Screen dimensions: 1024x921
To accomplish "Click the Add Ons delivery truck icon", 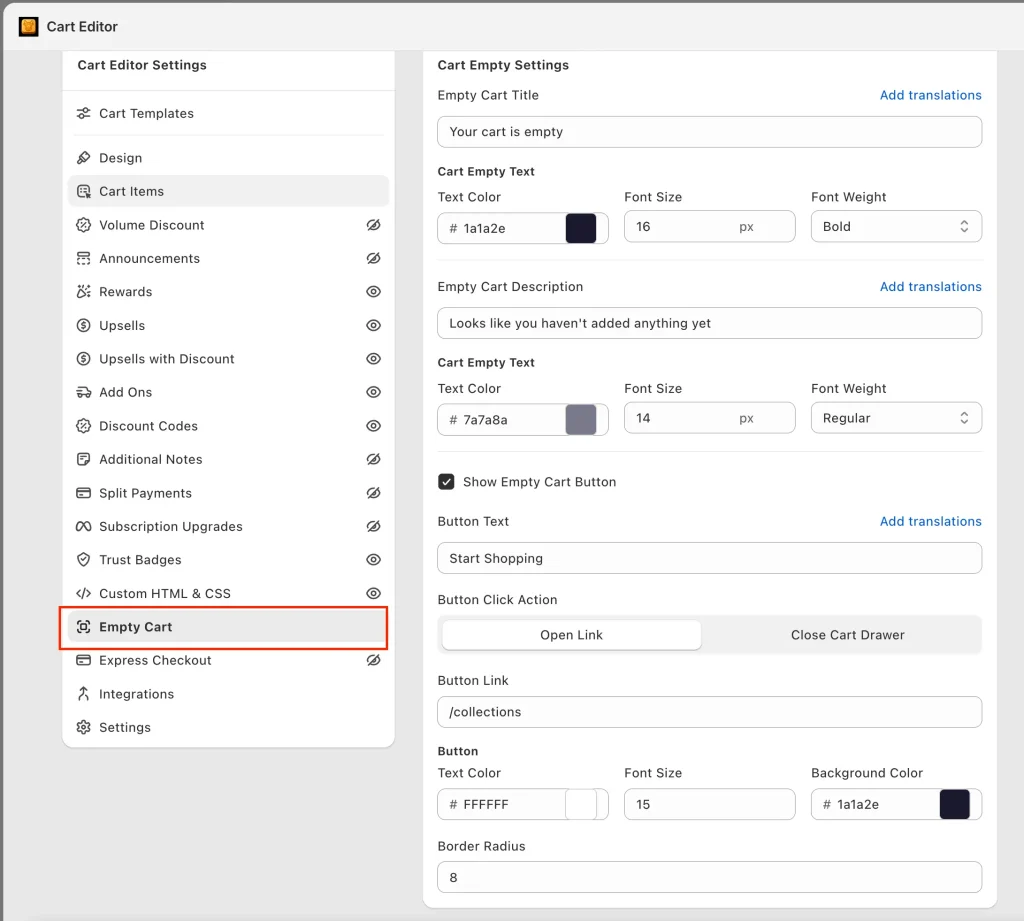I will click(x=84, y=392).
